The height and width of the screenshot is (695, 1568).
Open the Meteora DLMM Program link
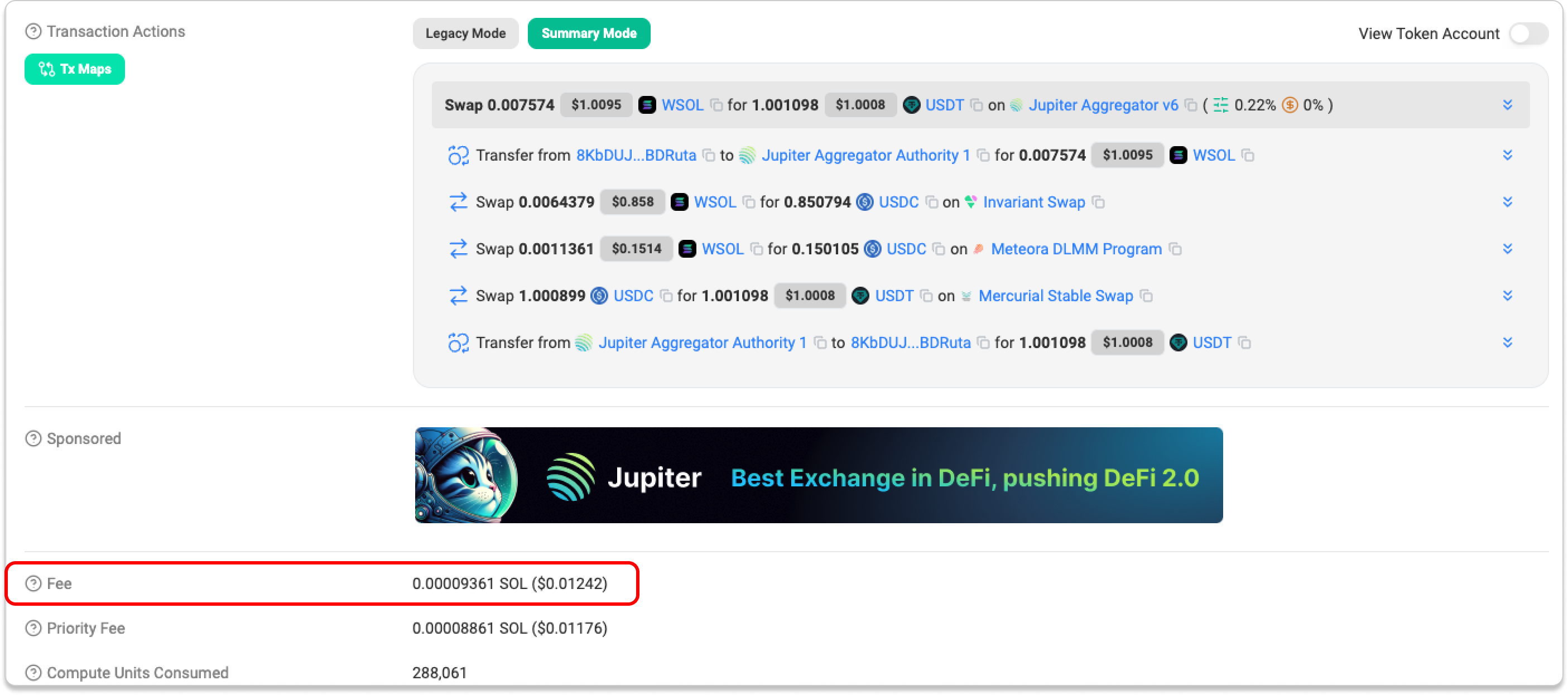point(1076,249)
